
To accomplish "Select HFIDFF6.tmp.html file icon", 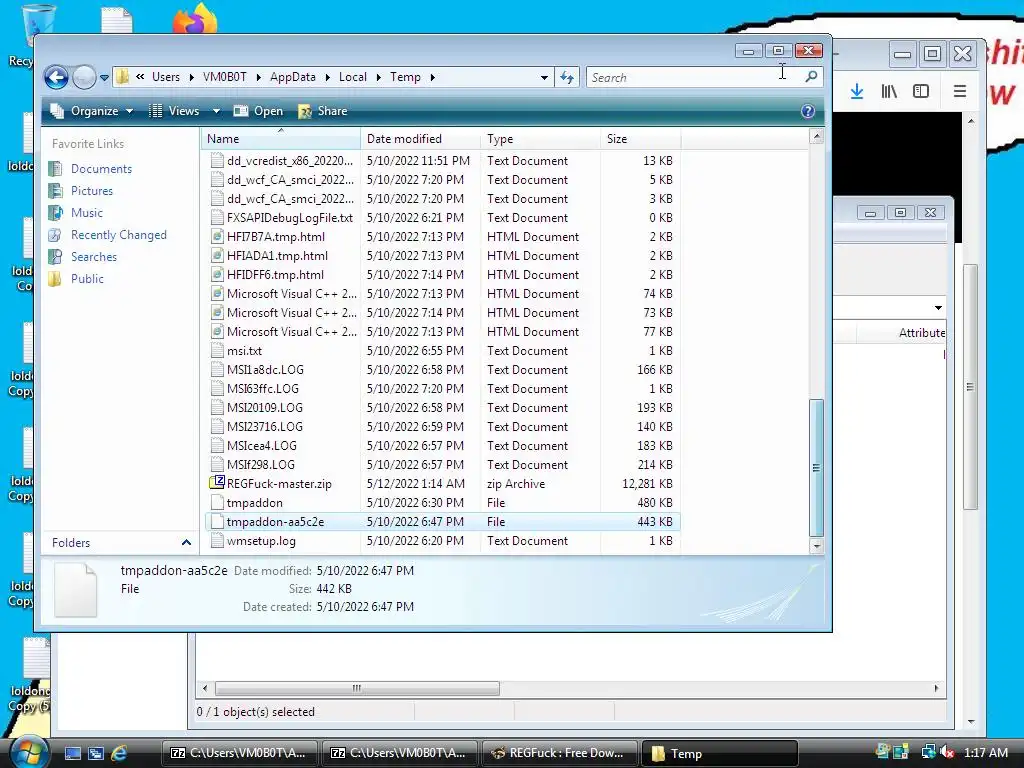I will 217,274.
